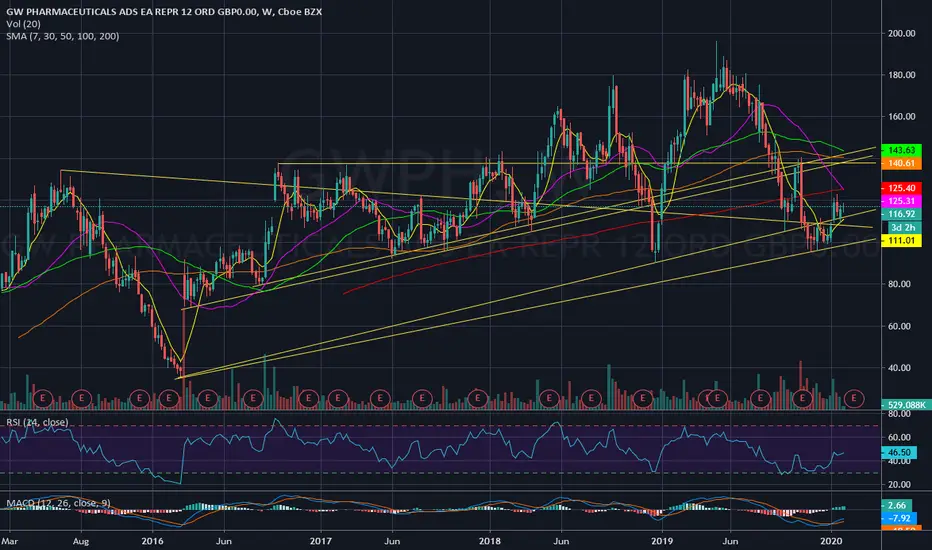Click the 200.00 price axis label
The width and height of the screenshot is (932, 550).
click(x=901, y=33)
